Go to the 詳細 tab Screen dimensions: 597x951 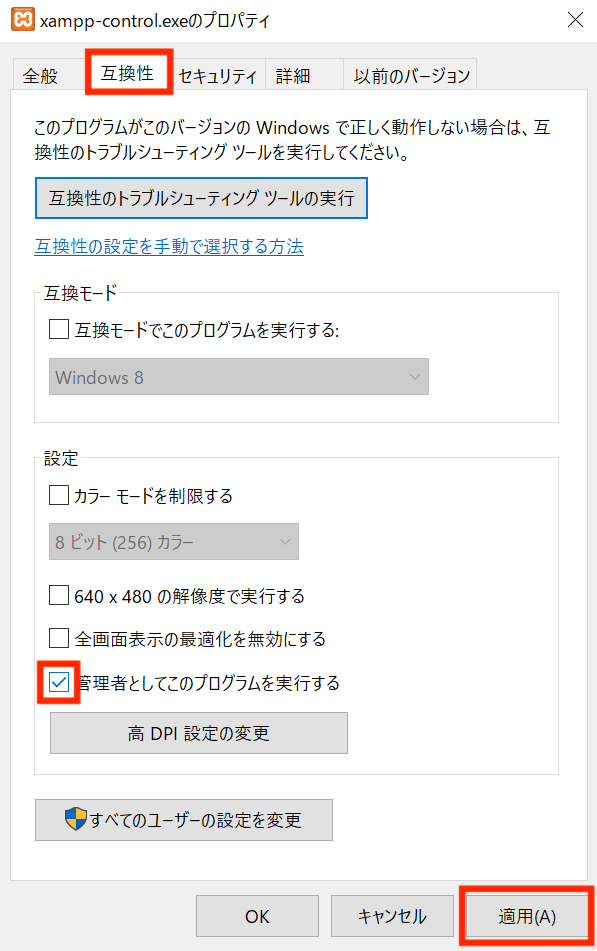pyautogui.click(x=294, y=76)
